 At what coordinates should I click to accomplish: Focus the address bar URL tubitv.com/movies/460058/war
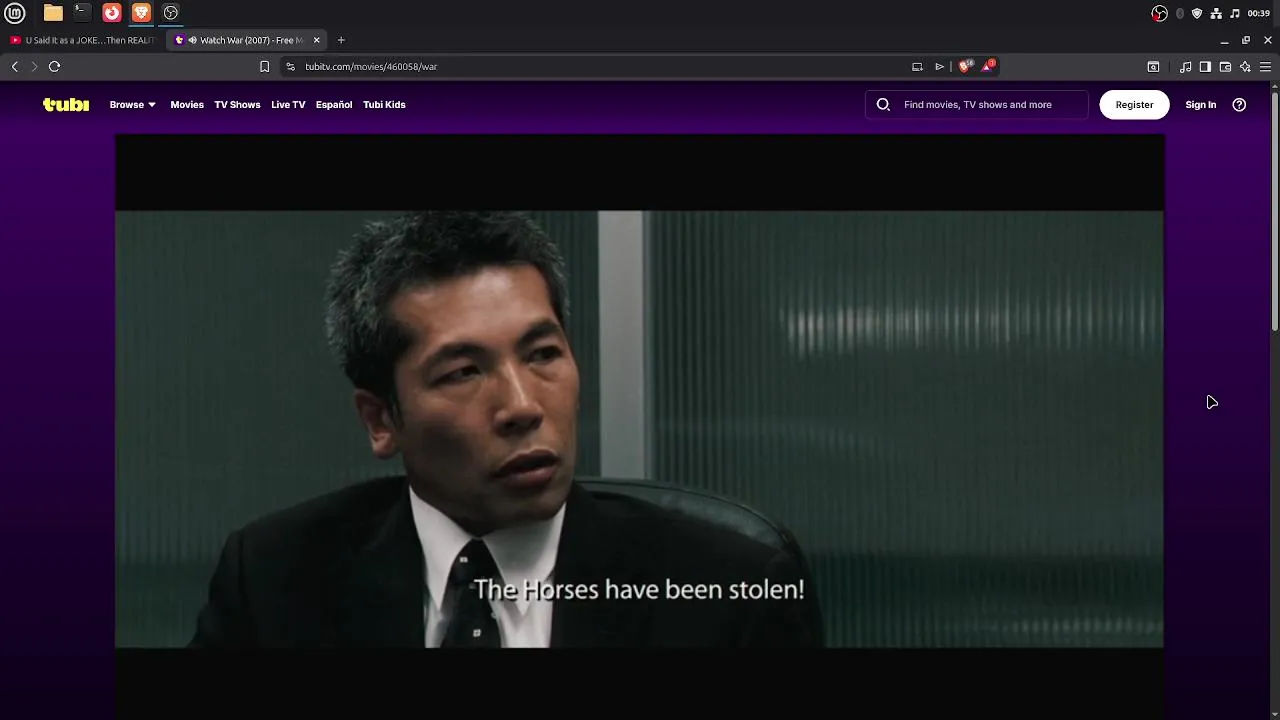371,66
